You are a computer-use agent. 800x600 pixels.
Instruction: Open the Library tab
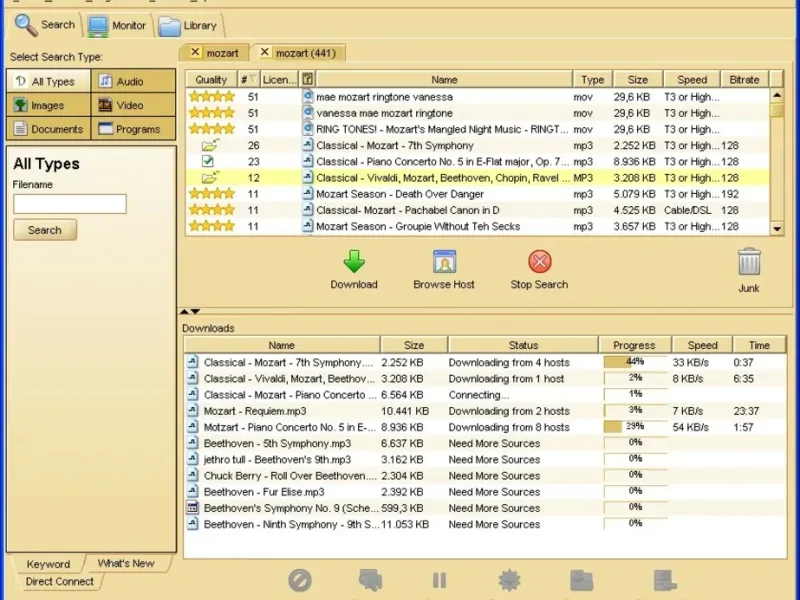pos(189,25)
